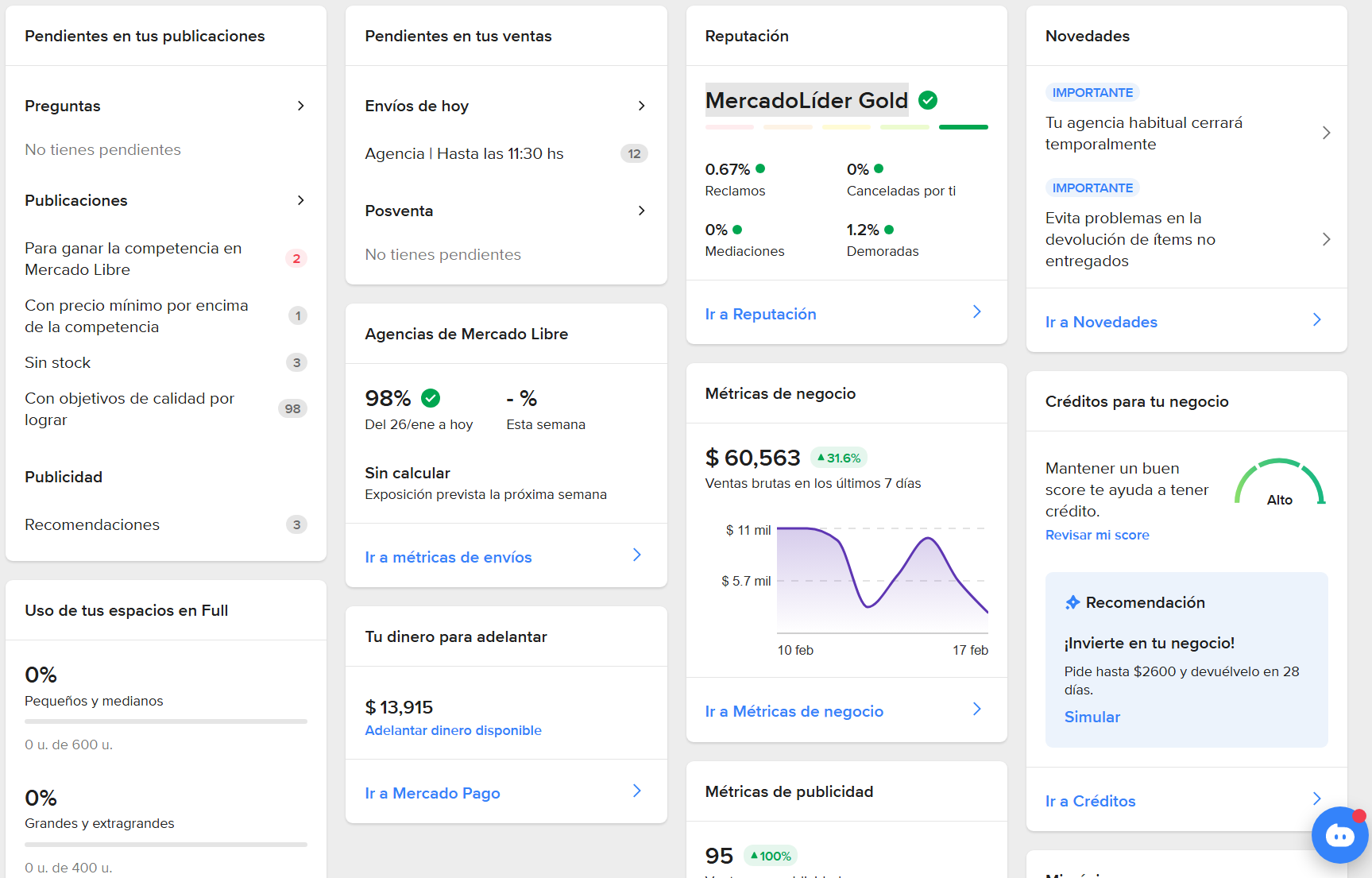Click the red 2 badge on competencia item
The height and width of the screenshot is (878, 1372).
tap(296, 258)
